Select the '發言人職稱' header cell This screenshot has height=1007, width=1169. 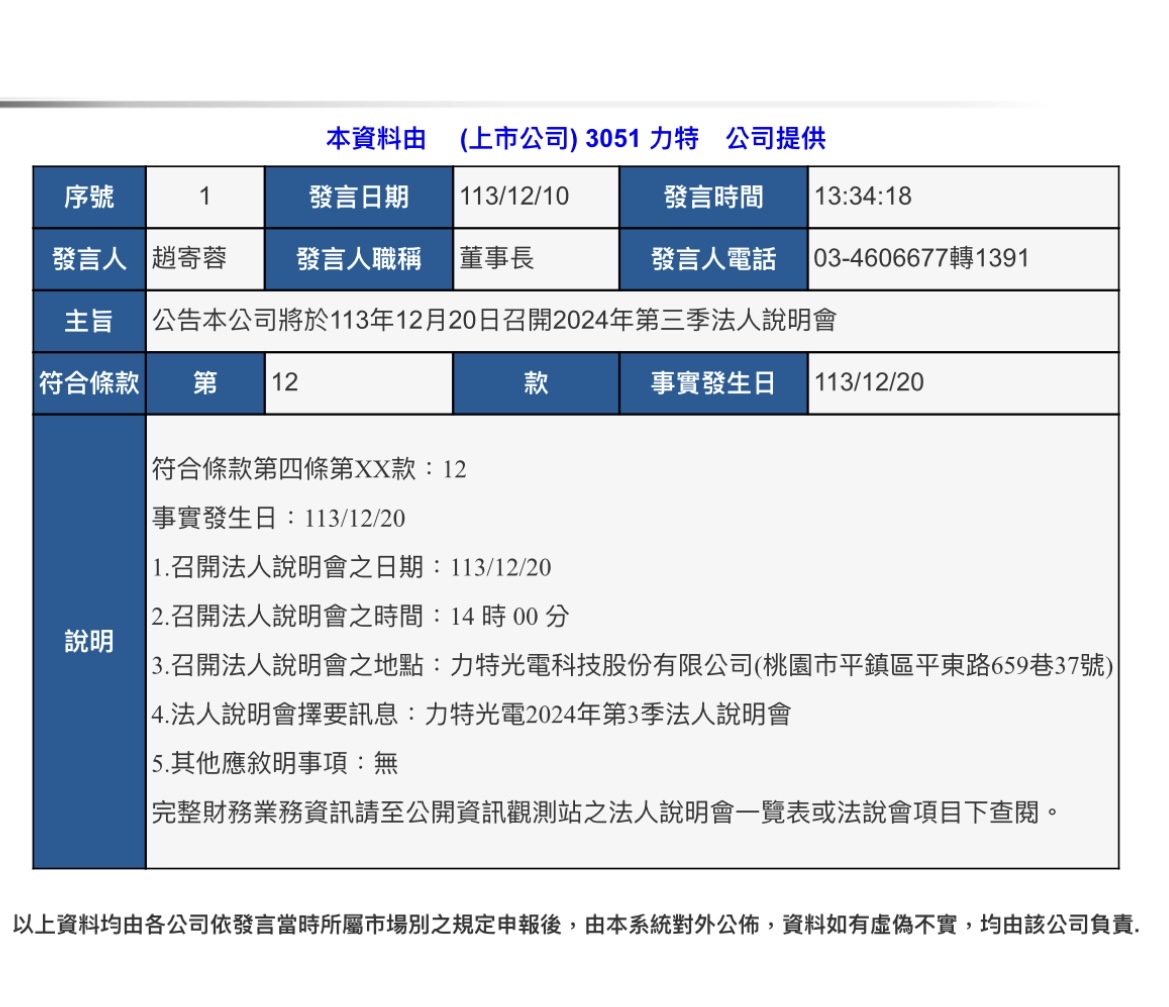[x=359, y=259]
